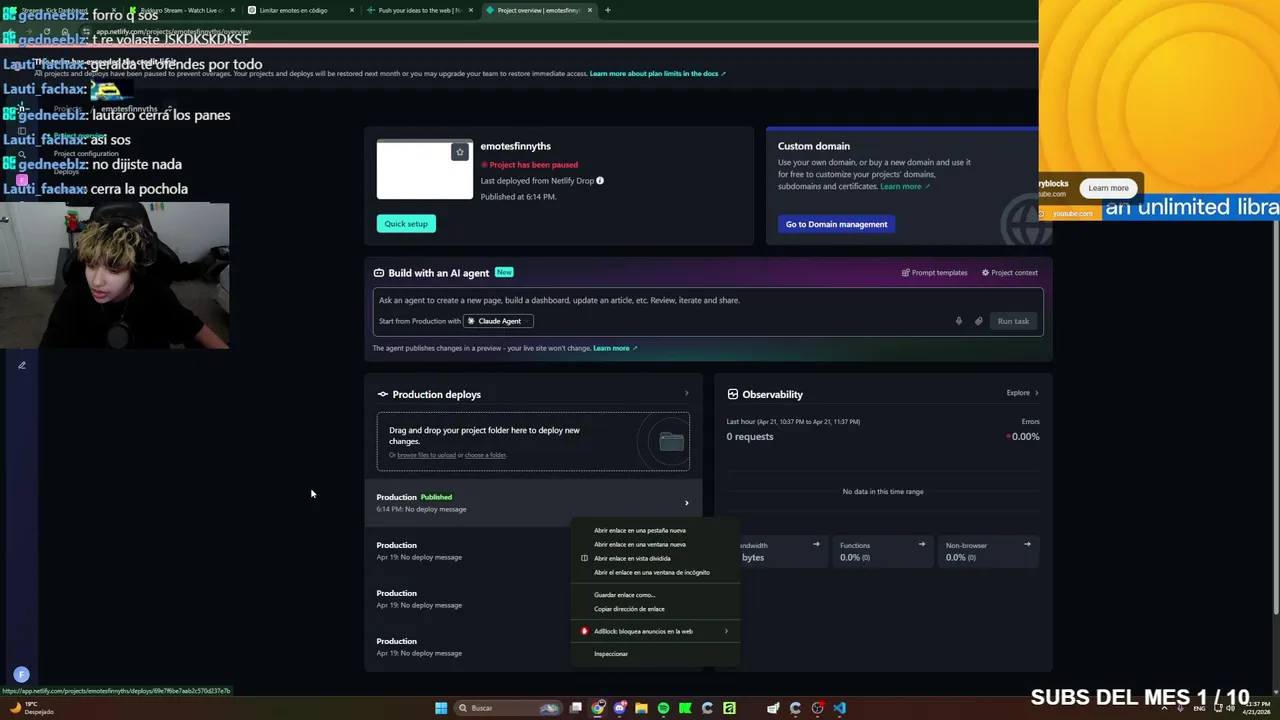Click the Netlify Drop info icon
Image resolution: width=1280 pixels, height=720 pixels.
[600, 181]
